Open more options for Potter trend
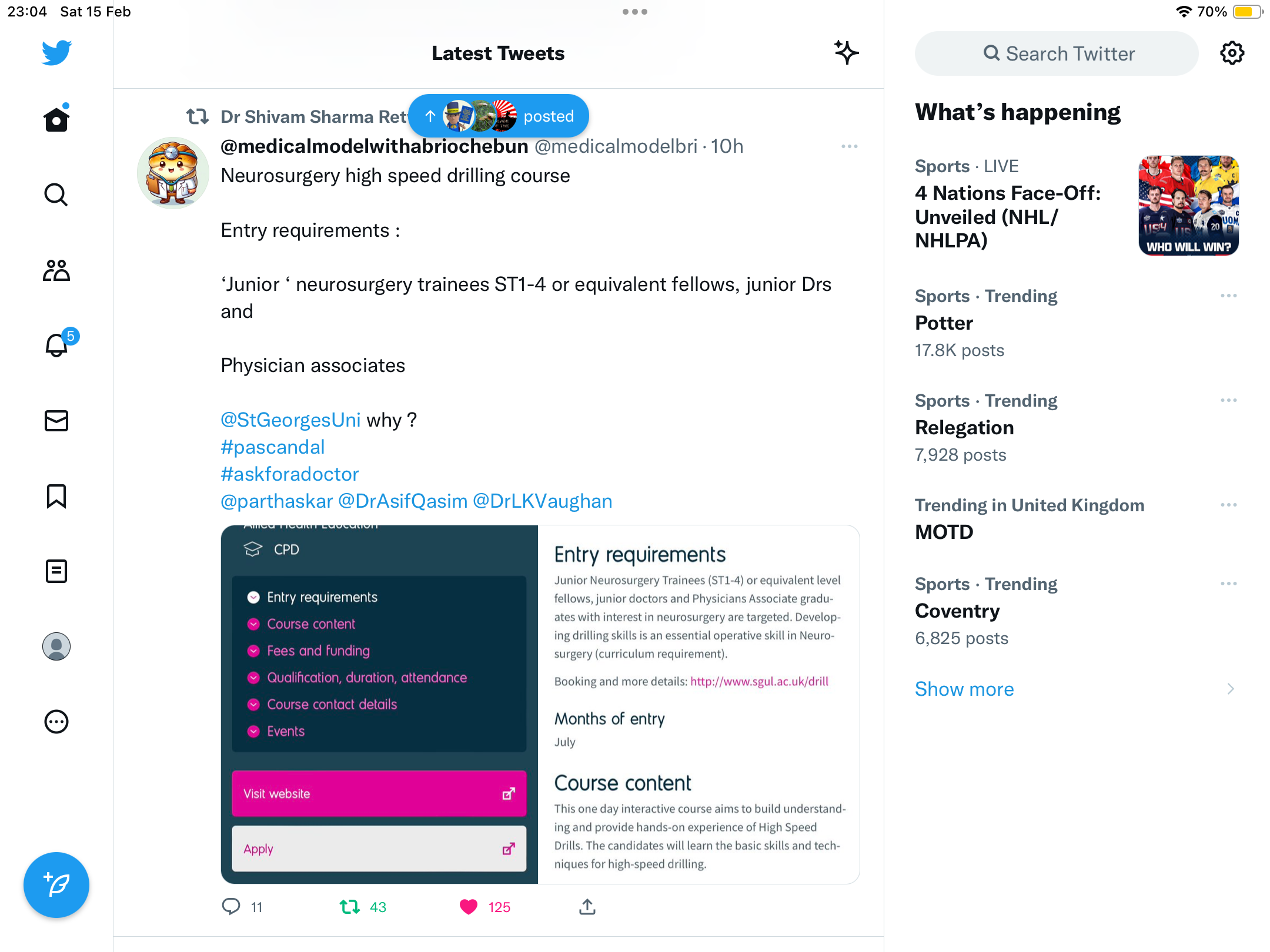Image resolution: width=1270 pixels, height=952 pixels. point(1229,296)
